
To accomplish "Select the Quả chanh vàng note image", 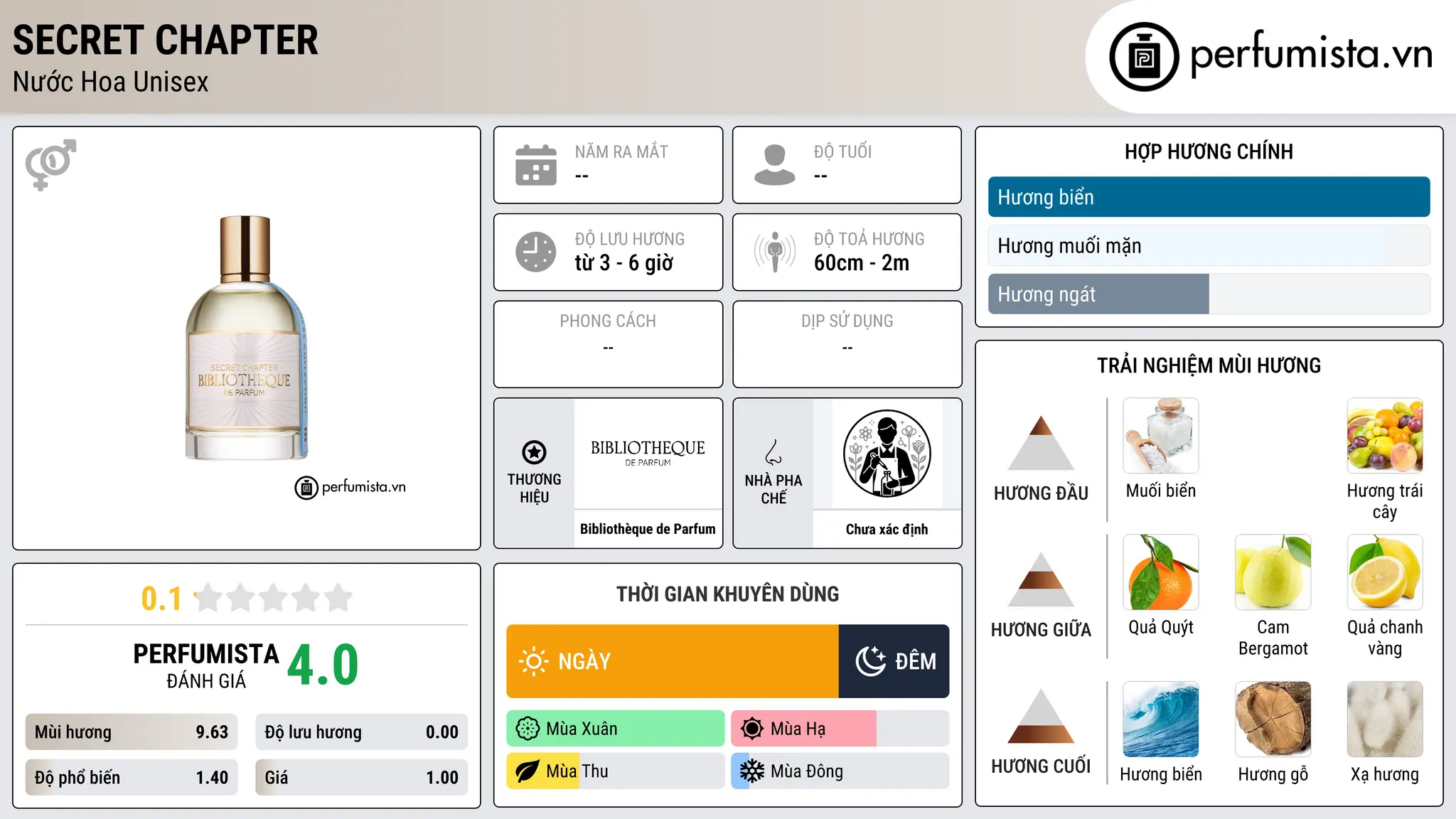I will tap(1385, 572).
